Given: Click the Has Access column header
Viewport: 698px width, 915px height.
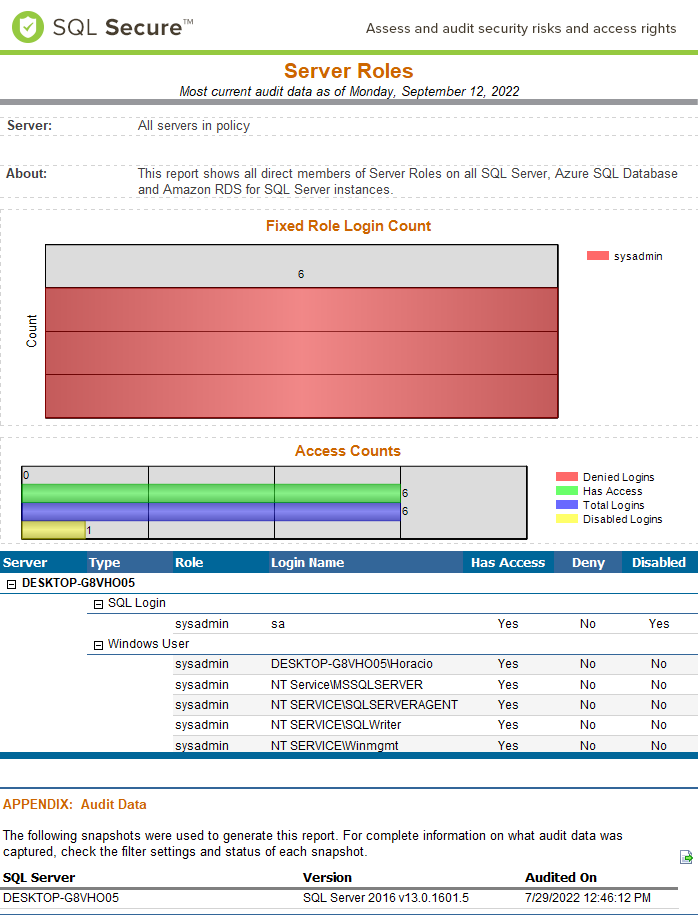Looking at the screenshot, I should [x=508, y=563].
